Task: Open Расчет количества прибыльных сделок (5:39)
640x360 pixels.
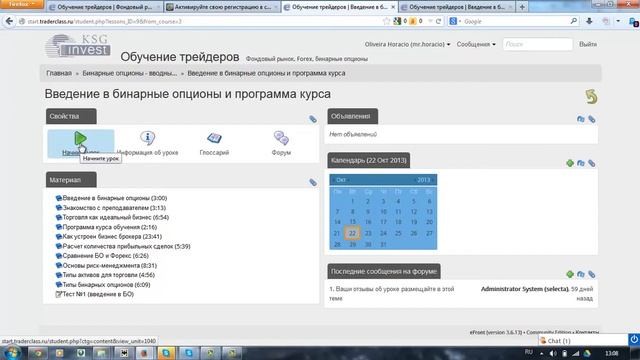Action: (x=126, y=246)
